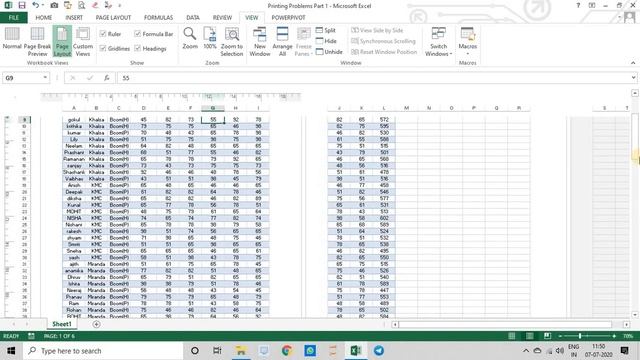Image resolution: width=640 pixels, height=360 pixels.
Task: Open the DATA tab
Action: point(193,18)
